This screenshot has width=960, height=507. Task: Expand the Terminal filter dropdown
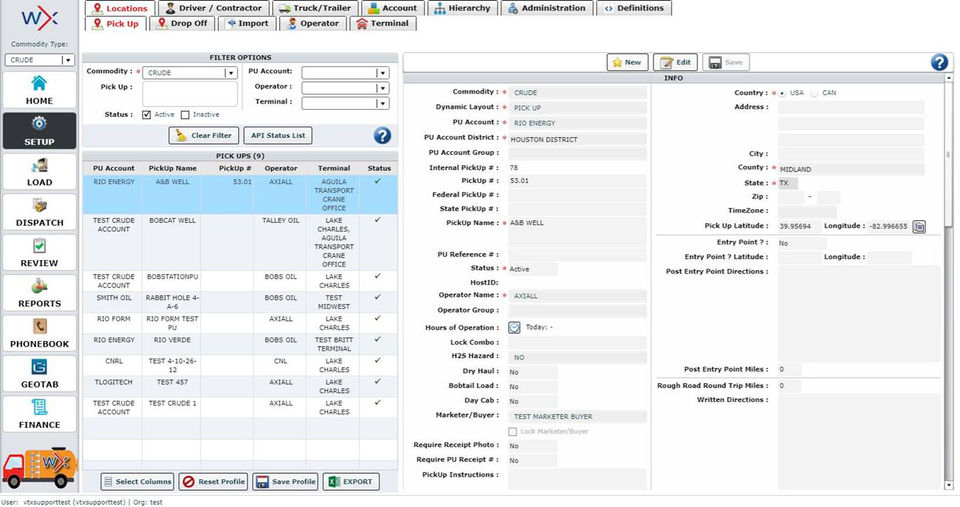coord(383,103)
